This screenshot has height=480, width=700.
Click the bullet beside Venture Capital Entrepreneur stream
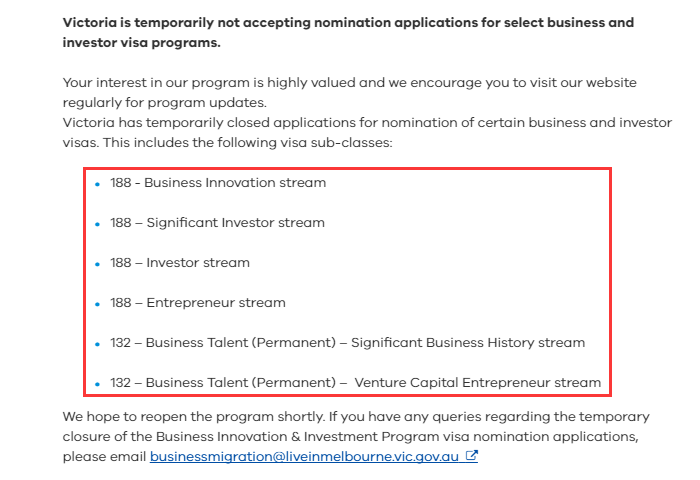pyautogui.click(x=97, y=384)
